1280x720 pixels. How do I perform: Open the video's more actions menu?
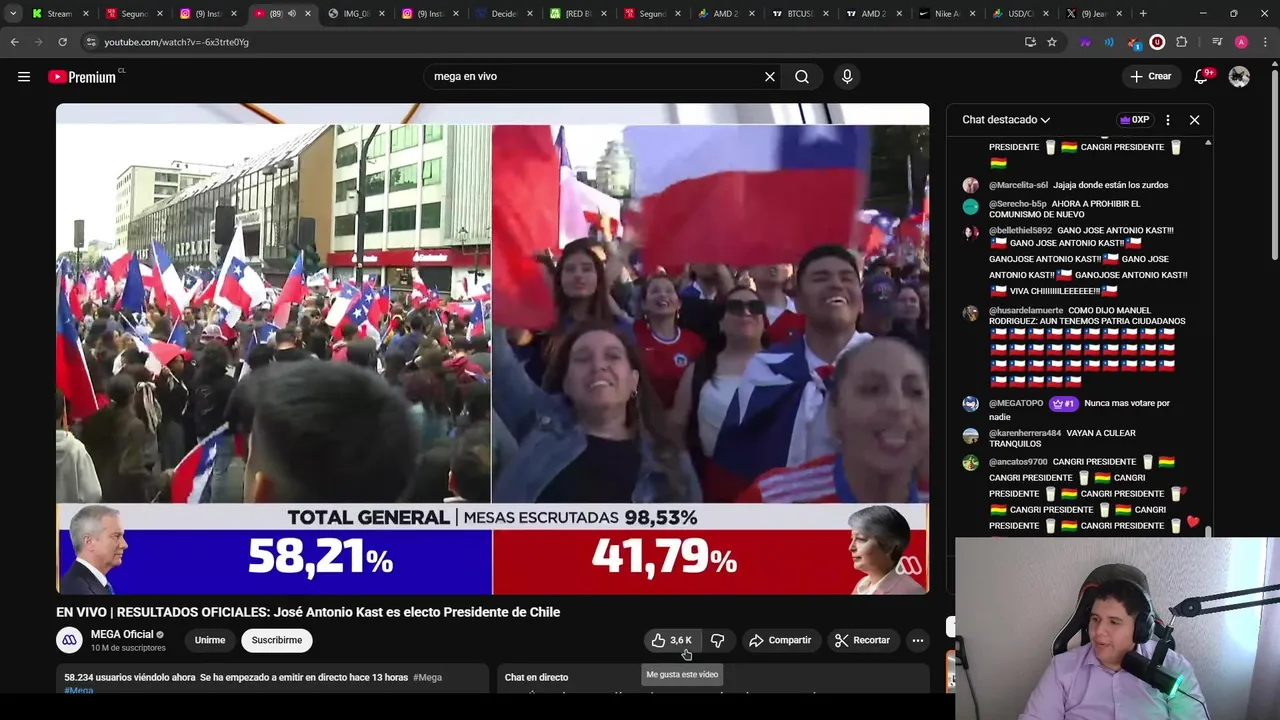[917, 640]
